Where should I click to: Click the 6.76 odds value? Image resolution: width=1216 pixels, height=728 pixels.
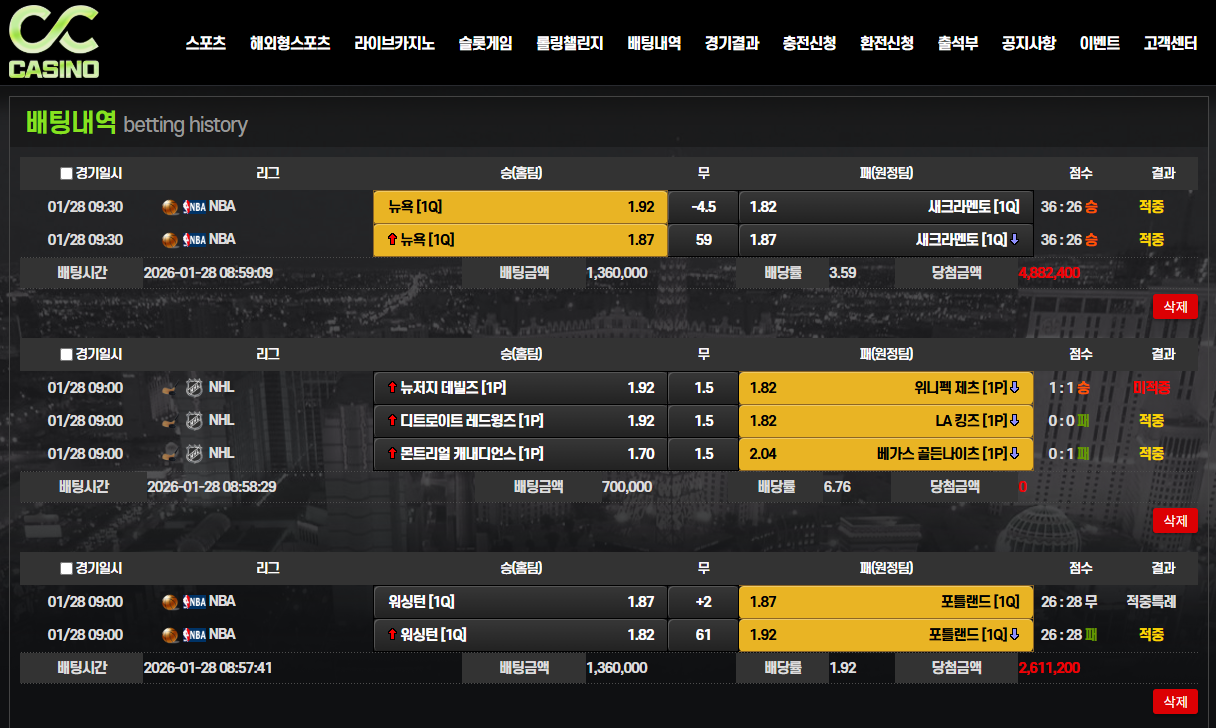coord(837,487)
